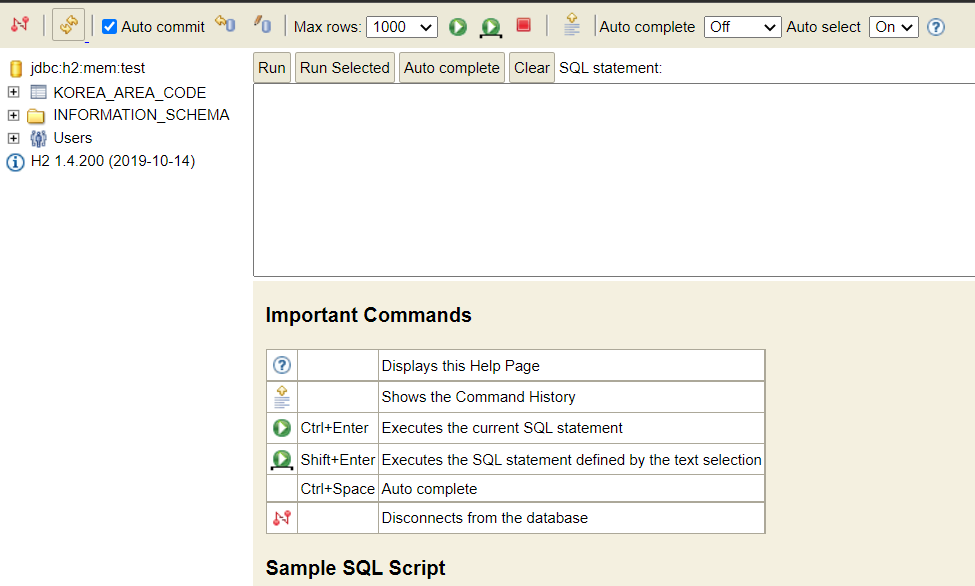This screenshot has width=975, height=586.
Task: Click the 'Auto complete' description in the Ctrl+Space row
Action: pyautogui.click(x=430, y=489)
